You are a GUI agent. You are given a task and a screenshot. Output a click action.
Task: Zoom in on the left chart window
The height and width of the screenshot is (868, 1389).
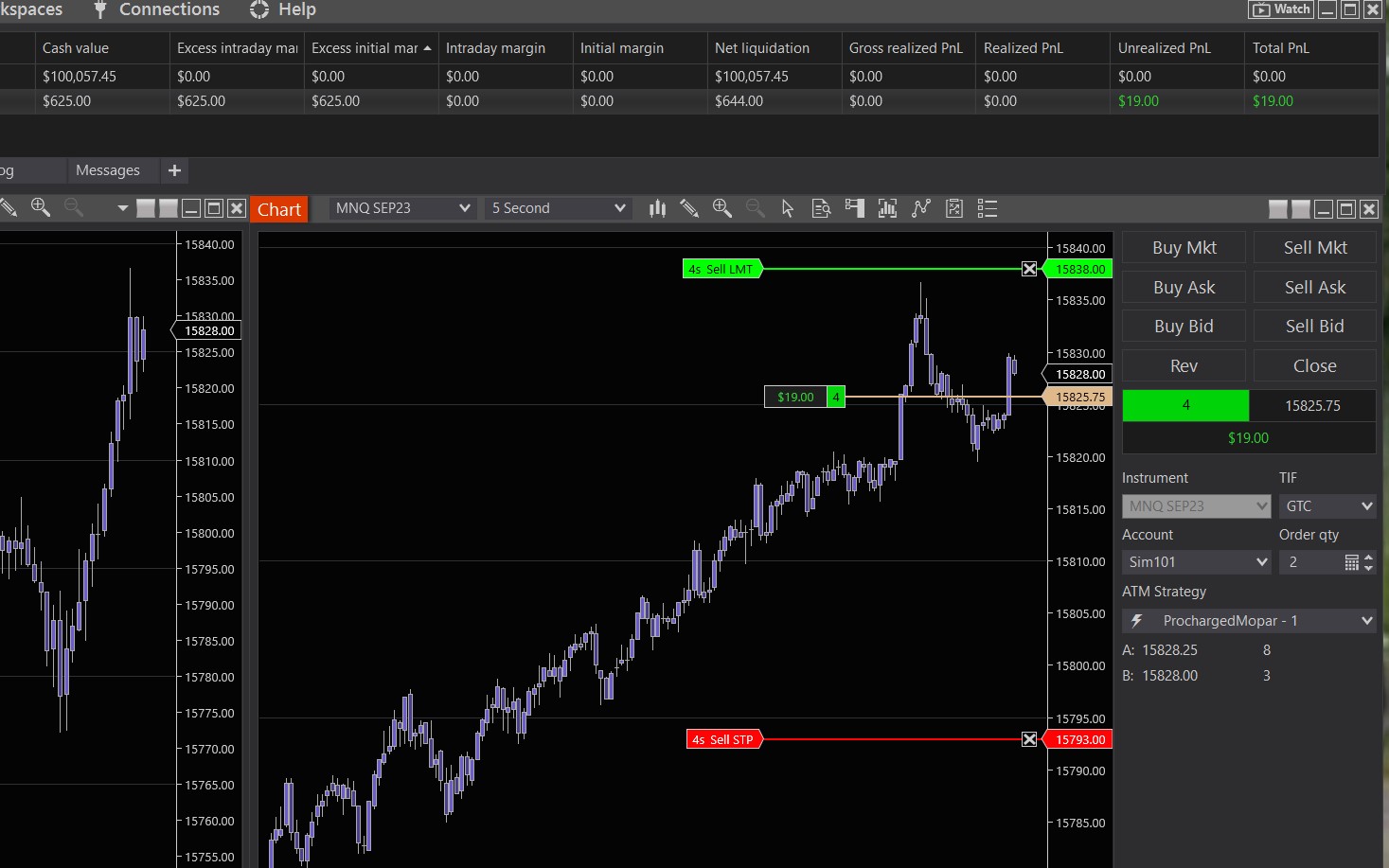[x=41, y=207]
